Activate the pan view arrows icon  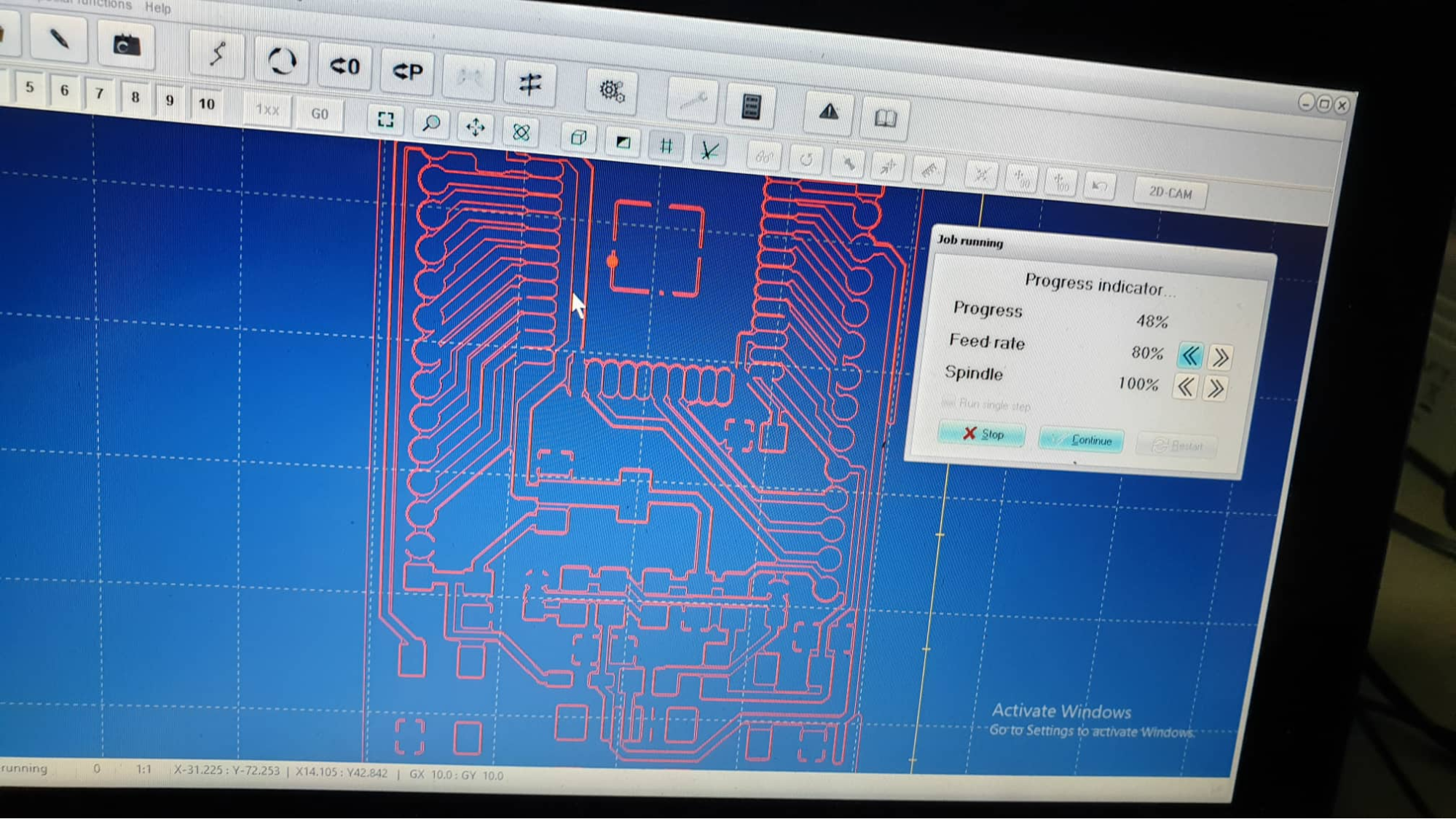[x=476, y=128]
